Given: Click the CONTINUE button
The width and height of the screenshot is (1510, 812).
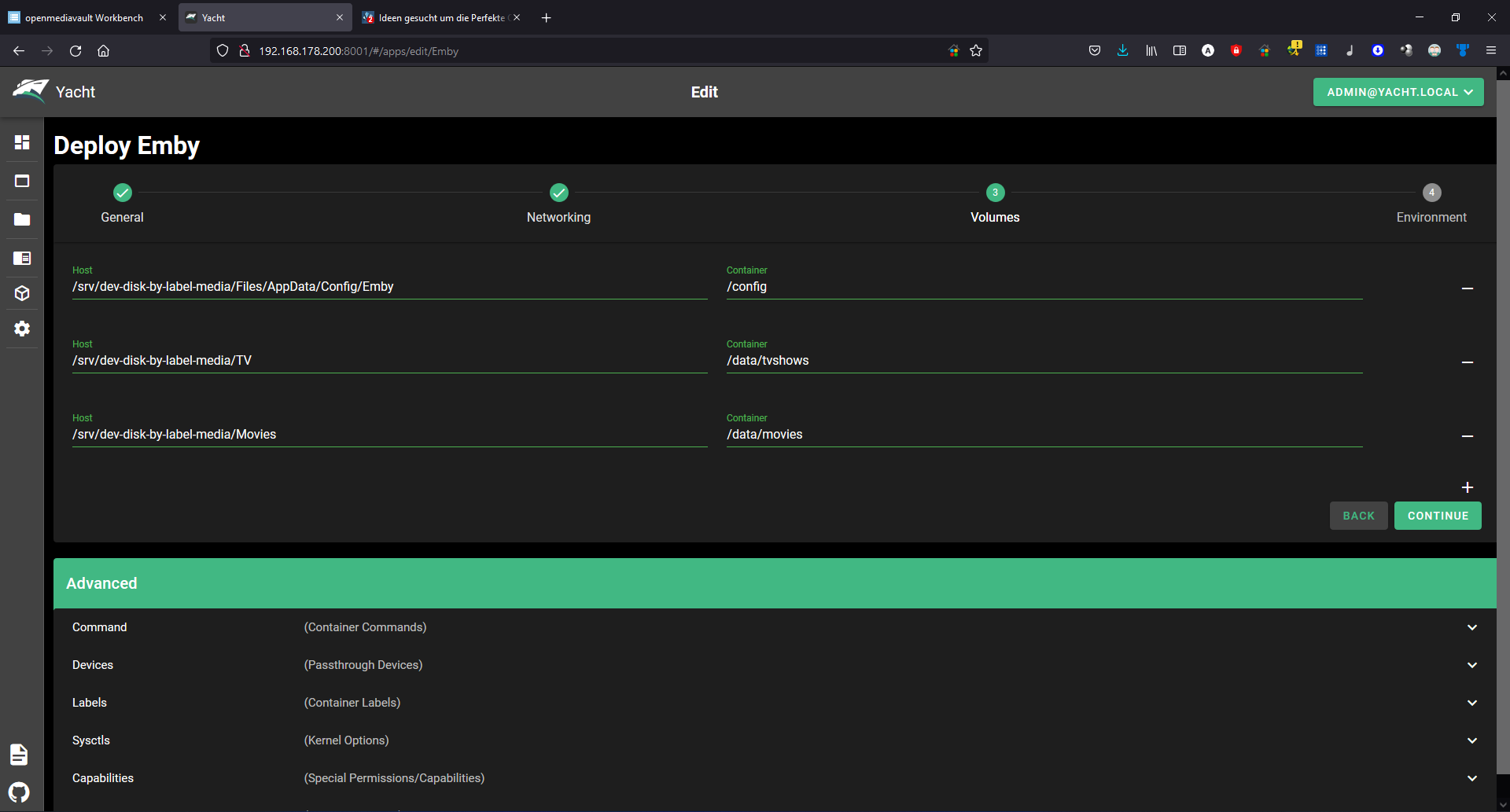Looking at the screenshot, I should 1438,516.
